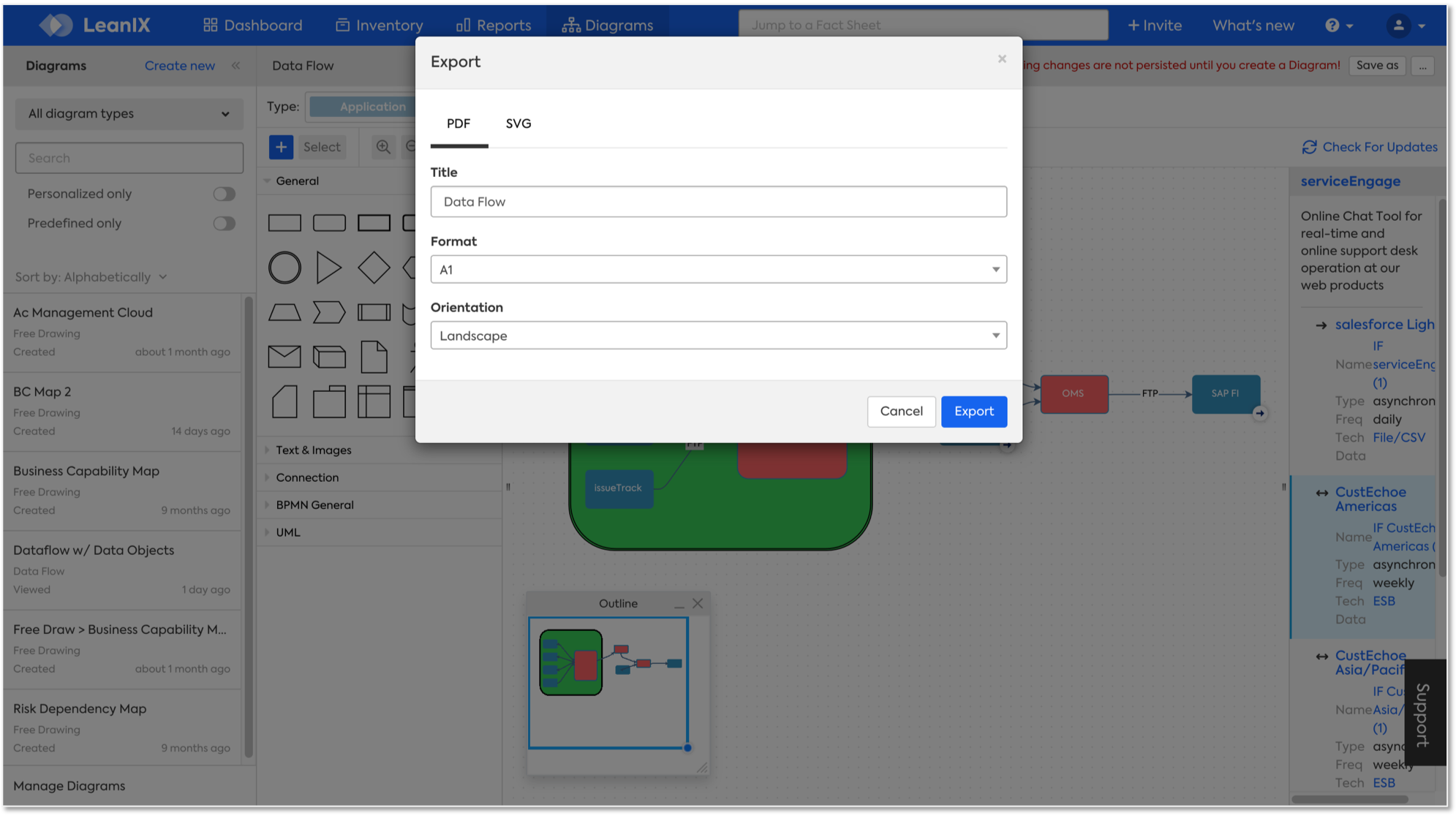Image resolution: width=1456 pixels, height=816 pixels.
Task: Pick the diamond shape icon
Action: click(x=374, y=268)
